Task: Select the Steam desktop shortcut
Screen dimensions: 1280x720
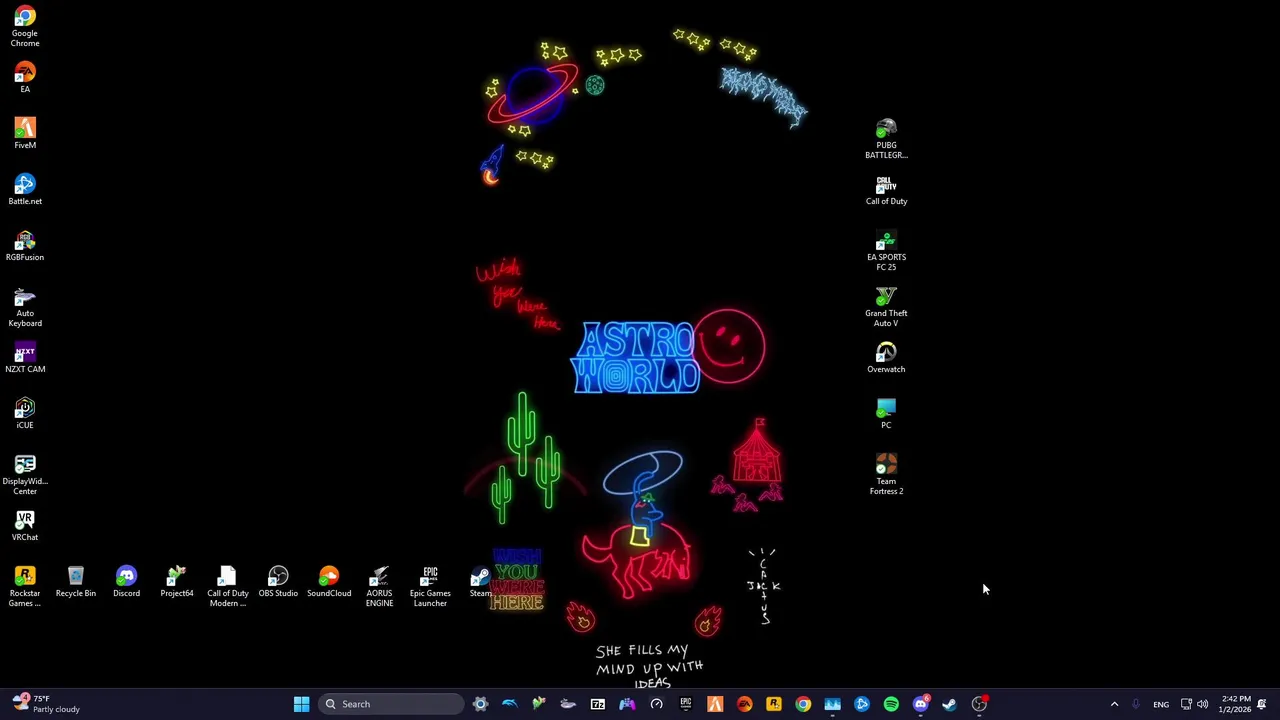Action: pos(480,582)
